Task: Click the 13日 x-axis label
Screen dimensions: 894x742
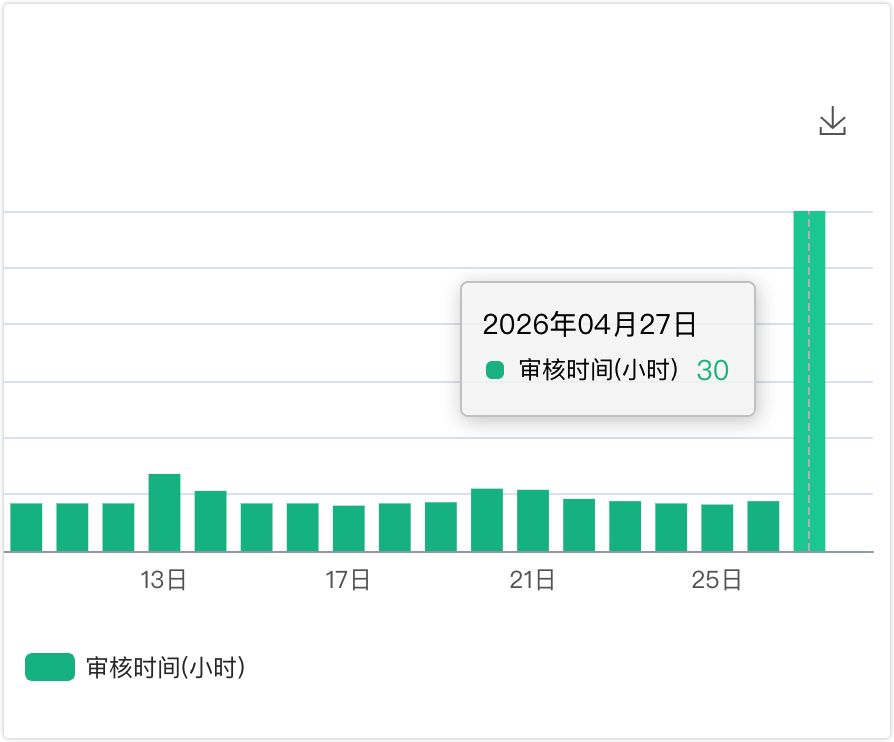Action: coord(164,581)
